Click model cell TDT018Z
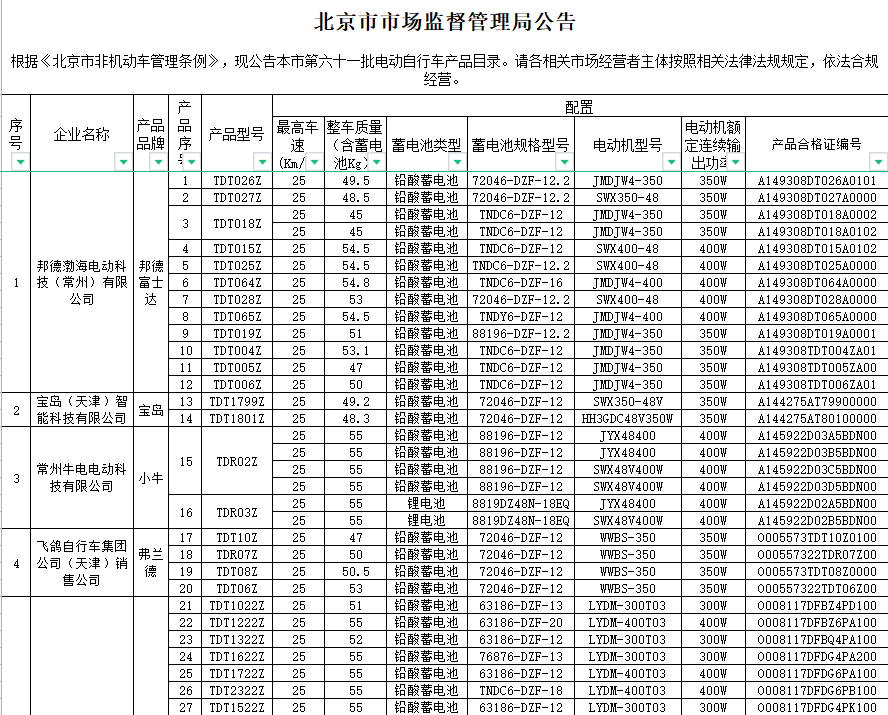The width and height of the screenshot is (888, 715). pyautogui.click(x=237, y=223)
